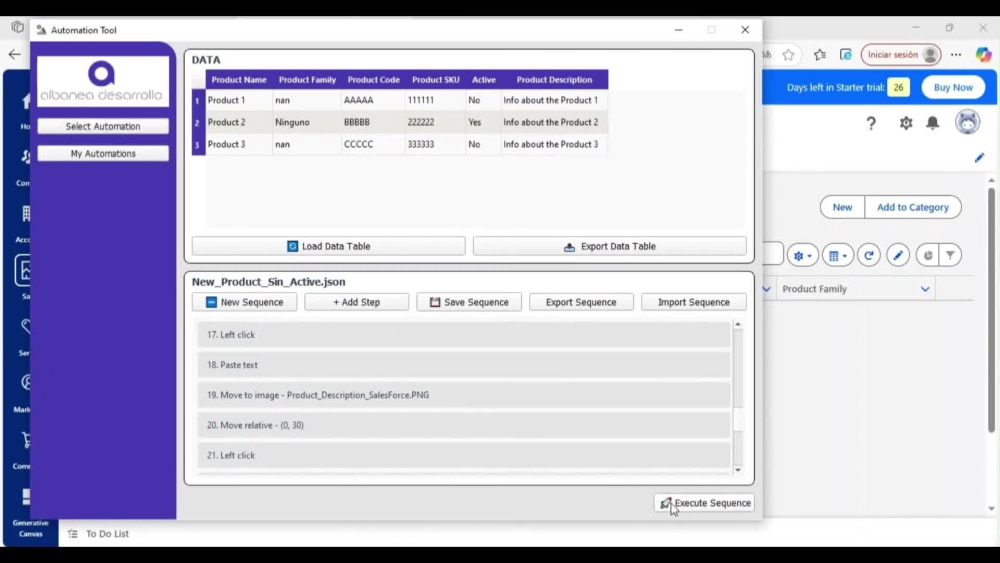
Task: Open browser favorites list icon
Action: click(820, 55)
